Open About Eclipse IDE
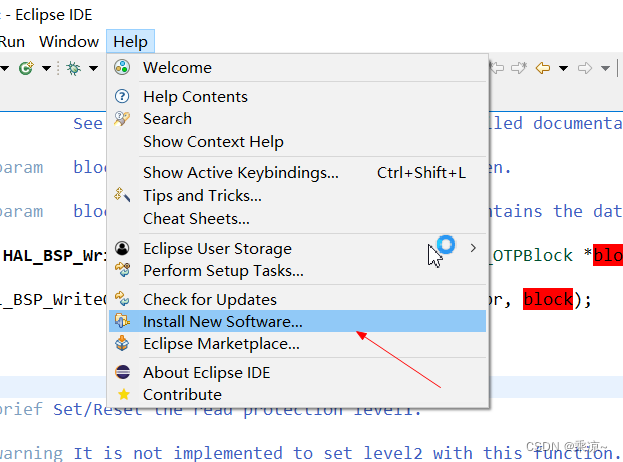Viewport: 623px width, 462px height. pyautogui.click(x=297, y=373)
